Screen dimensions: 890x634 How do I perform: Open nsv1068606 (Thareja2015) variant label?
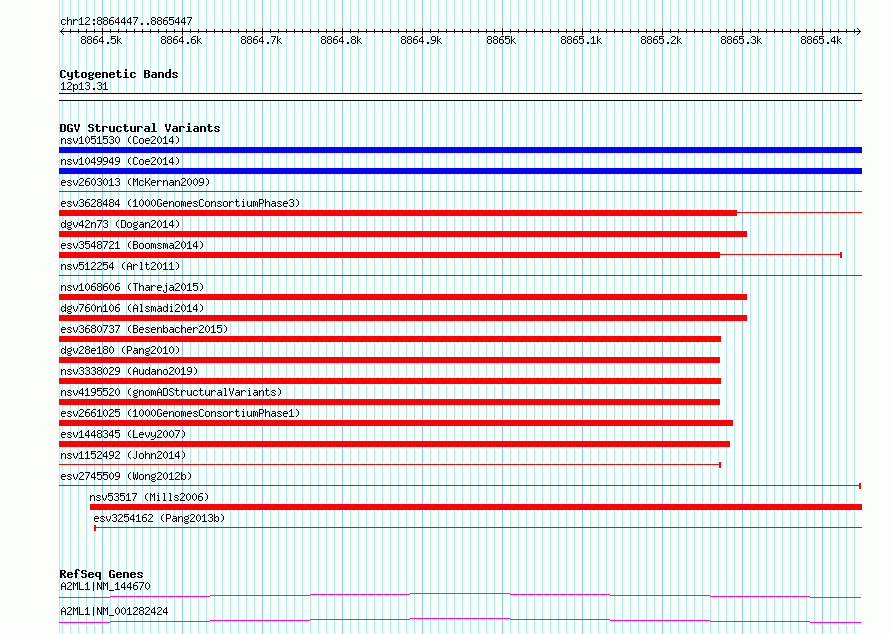pyautogui.click(x=132, y=287)
